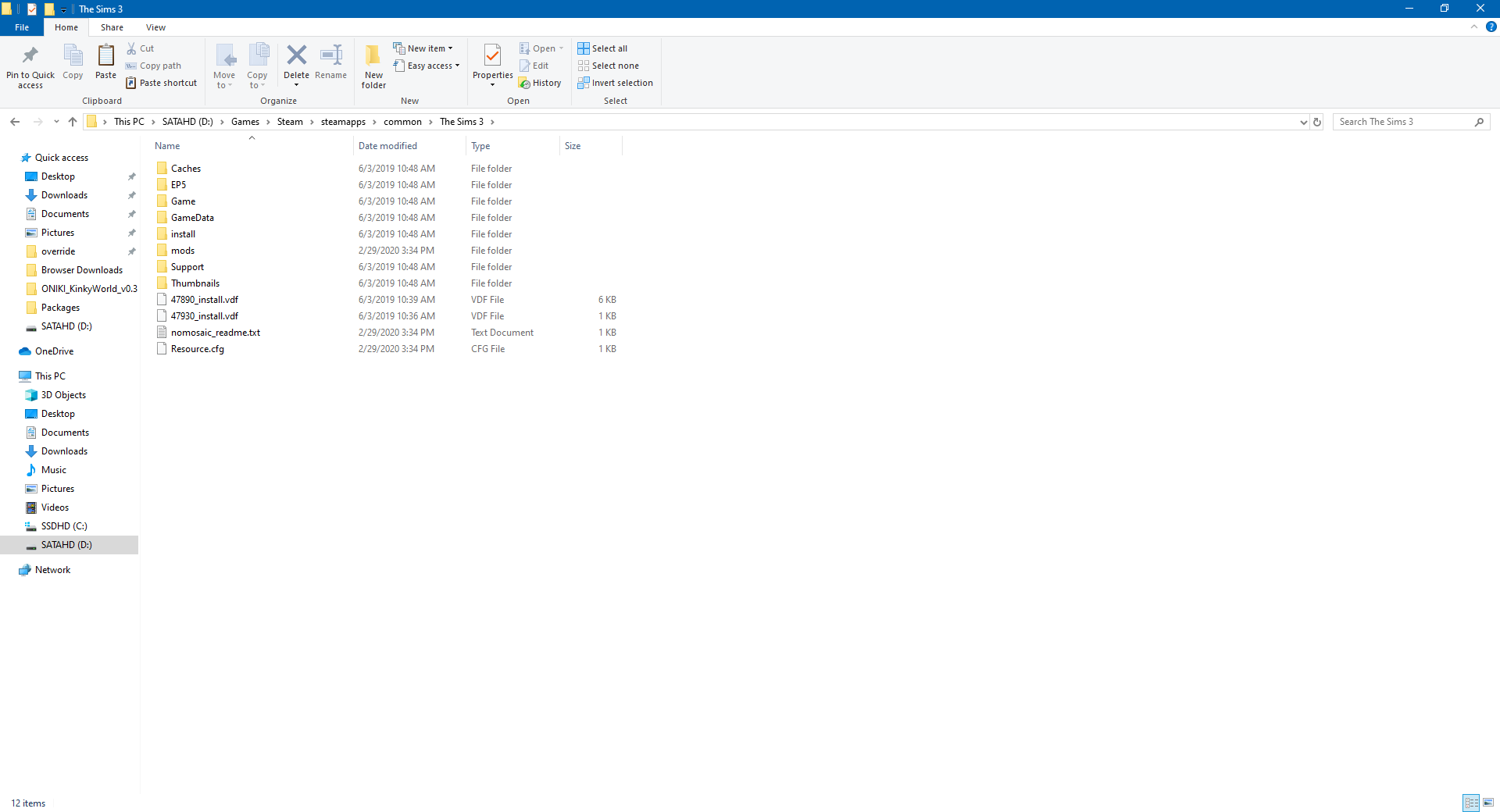Open the Delete dropdown arrow

pos(296,85)
